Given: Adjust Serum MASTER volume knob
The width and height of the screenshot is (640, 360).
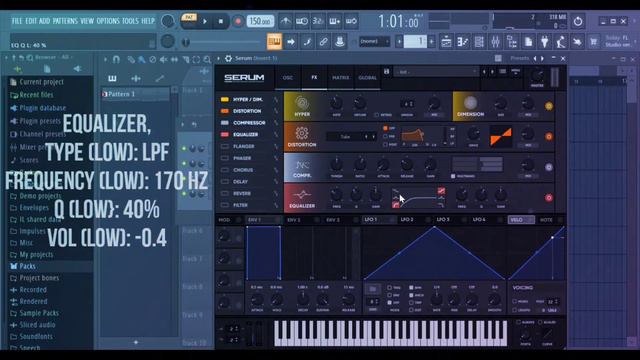Looking at the screenshot, I should tap(537, 75).
